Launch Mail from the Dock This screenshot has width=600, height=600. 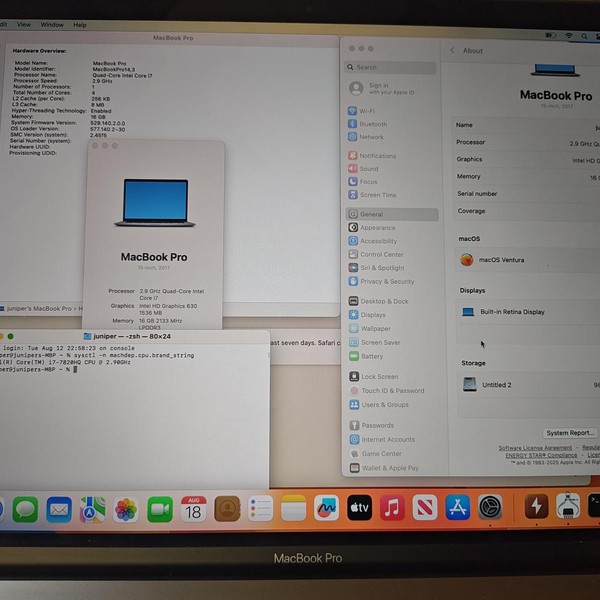pyautogui.click(x=59, y=509)
